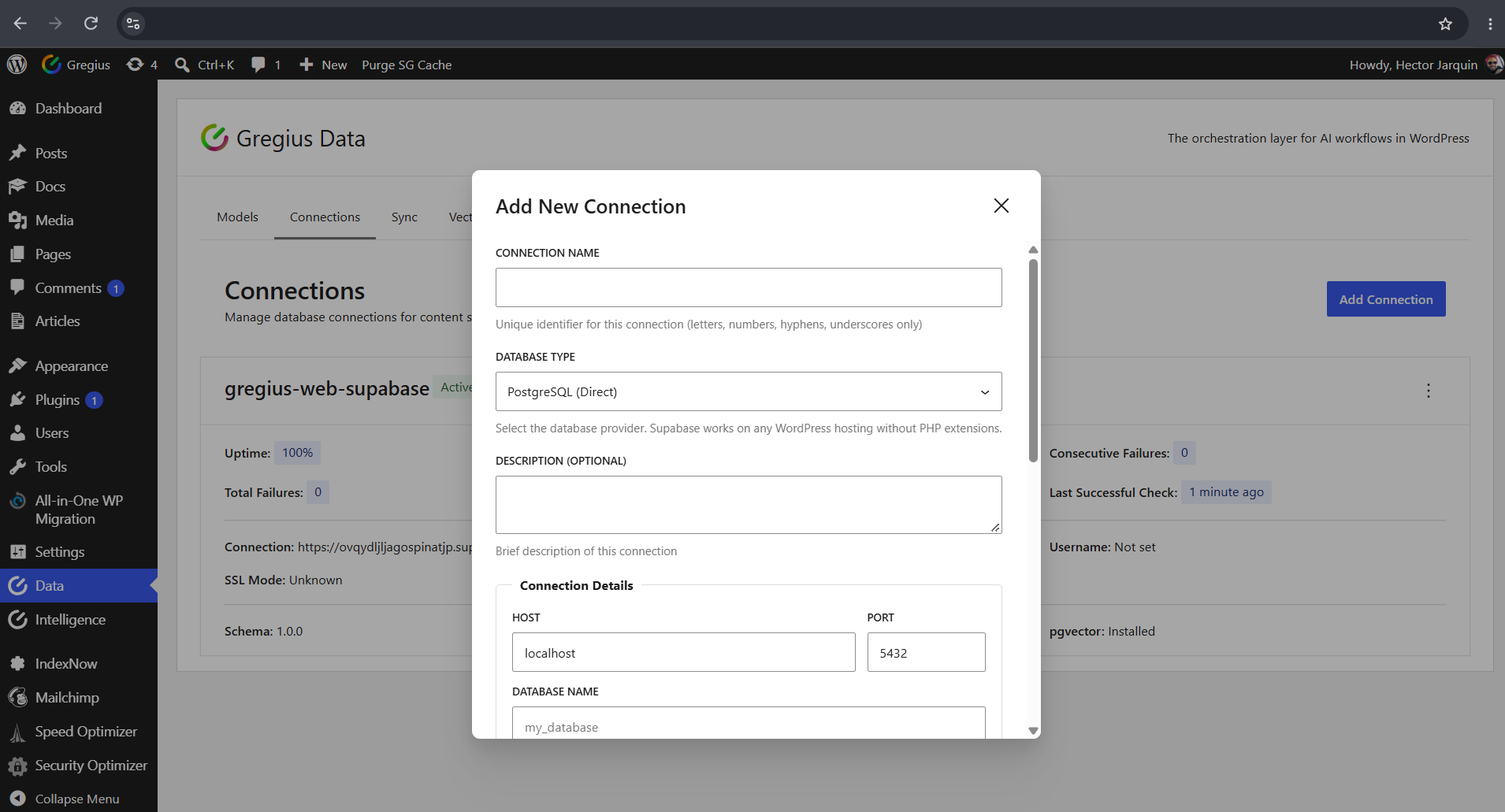Click the browser back arrow
This screenshot has height=812, width=1505.
pyautogui.click(x=20, y=24)
